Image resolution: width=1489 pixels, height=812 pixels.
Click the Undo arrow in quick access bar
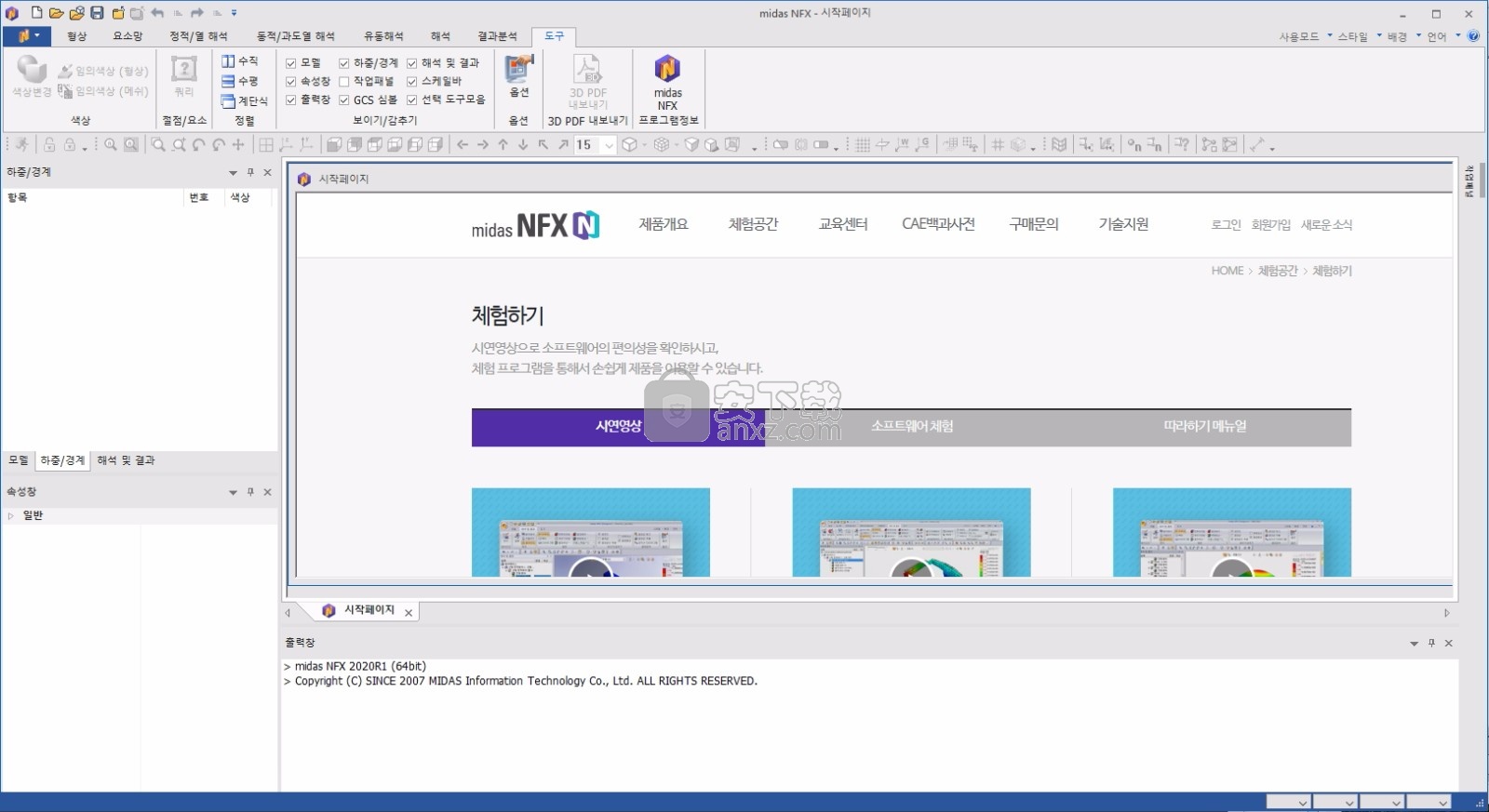pyautogui.click(x=157, y=13)
